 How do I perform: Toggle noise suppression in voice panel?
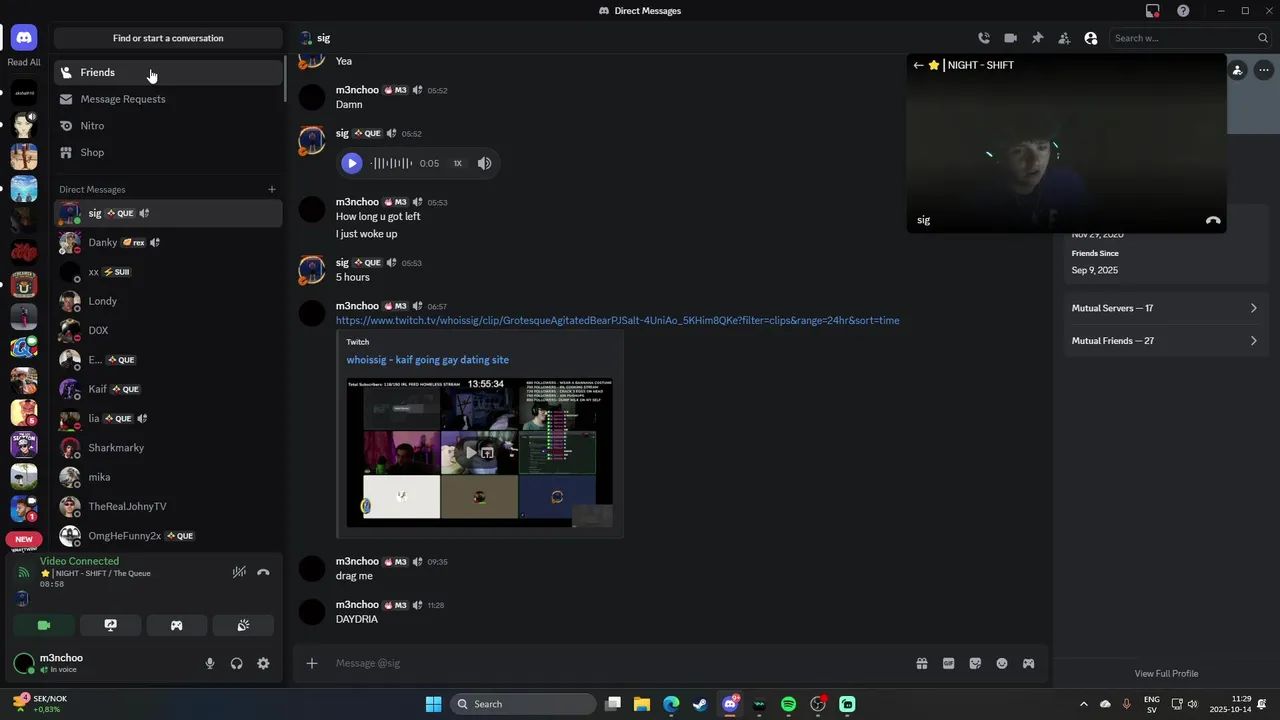(x=238, y=573)
